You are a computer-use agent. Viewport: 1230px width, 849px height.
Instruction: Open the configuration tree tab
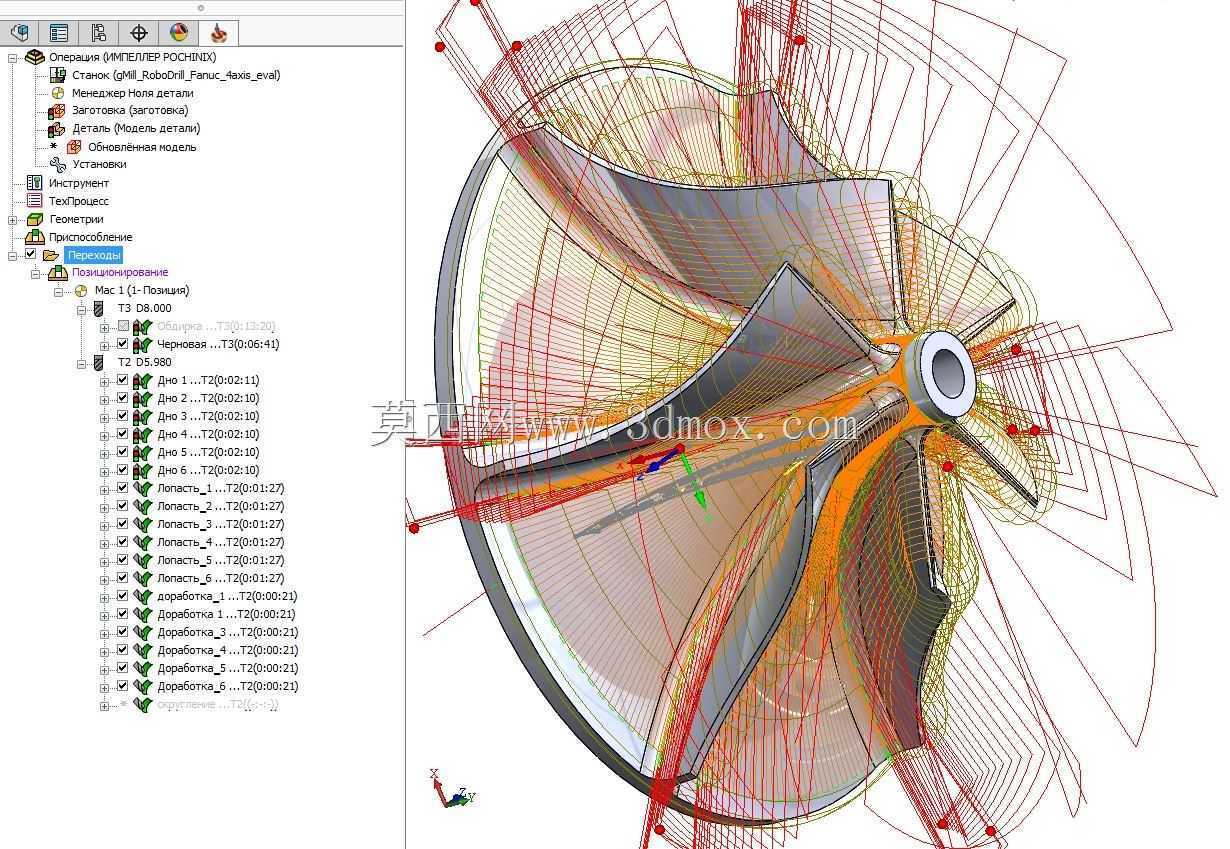coord(98,33)
